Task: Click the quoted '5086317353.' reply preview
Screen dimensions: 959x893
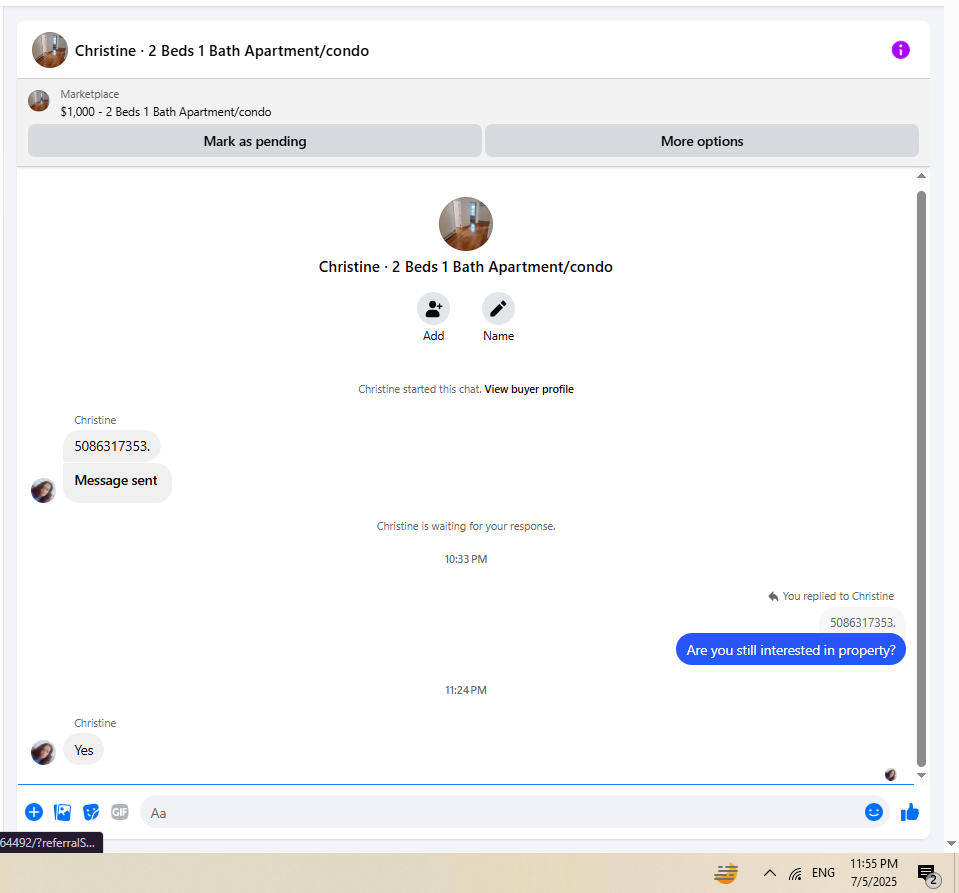Action: [862, 622]
